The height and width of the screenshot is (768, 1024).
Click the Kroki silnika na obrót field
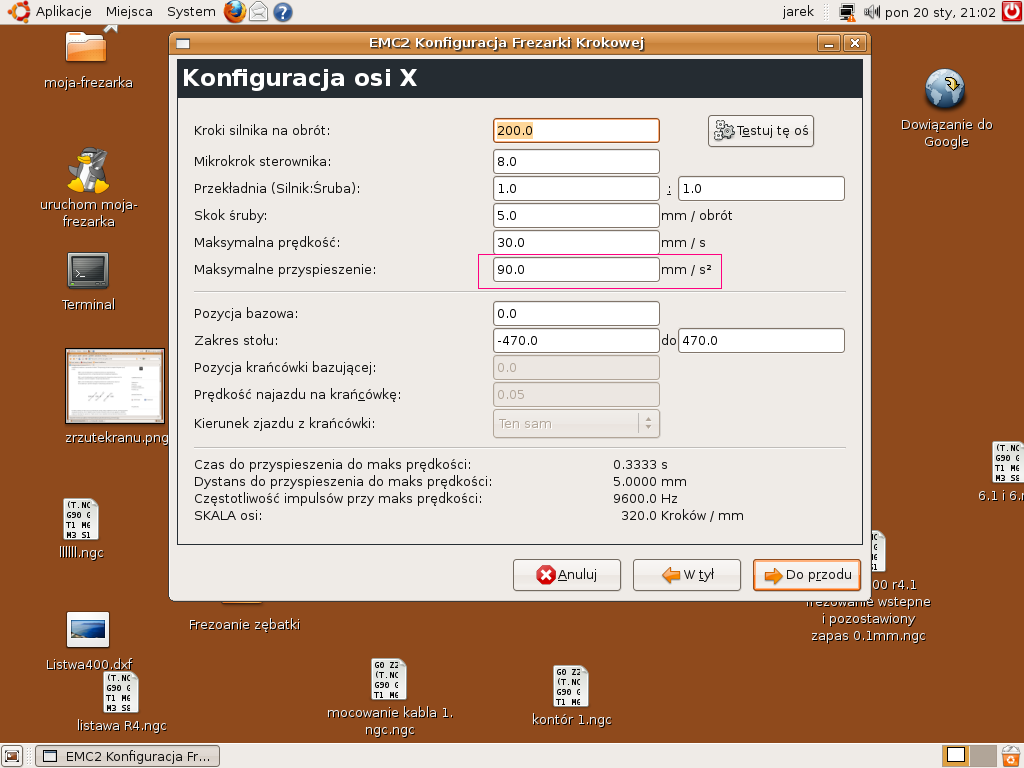click(x=576, y=131)
